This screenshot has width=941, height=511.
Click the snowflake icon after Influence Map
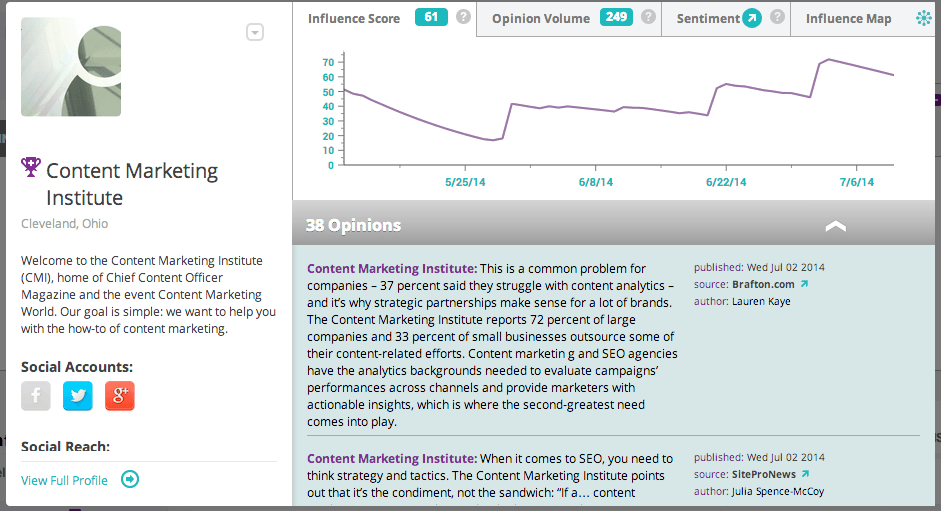pyautogui.click(x=923, y=18)
